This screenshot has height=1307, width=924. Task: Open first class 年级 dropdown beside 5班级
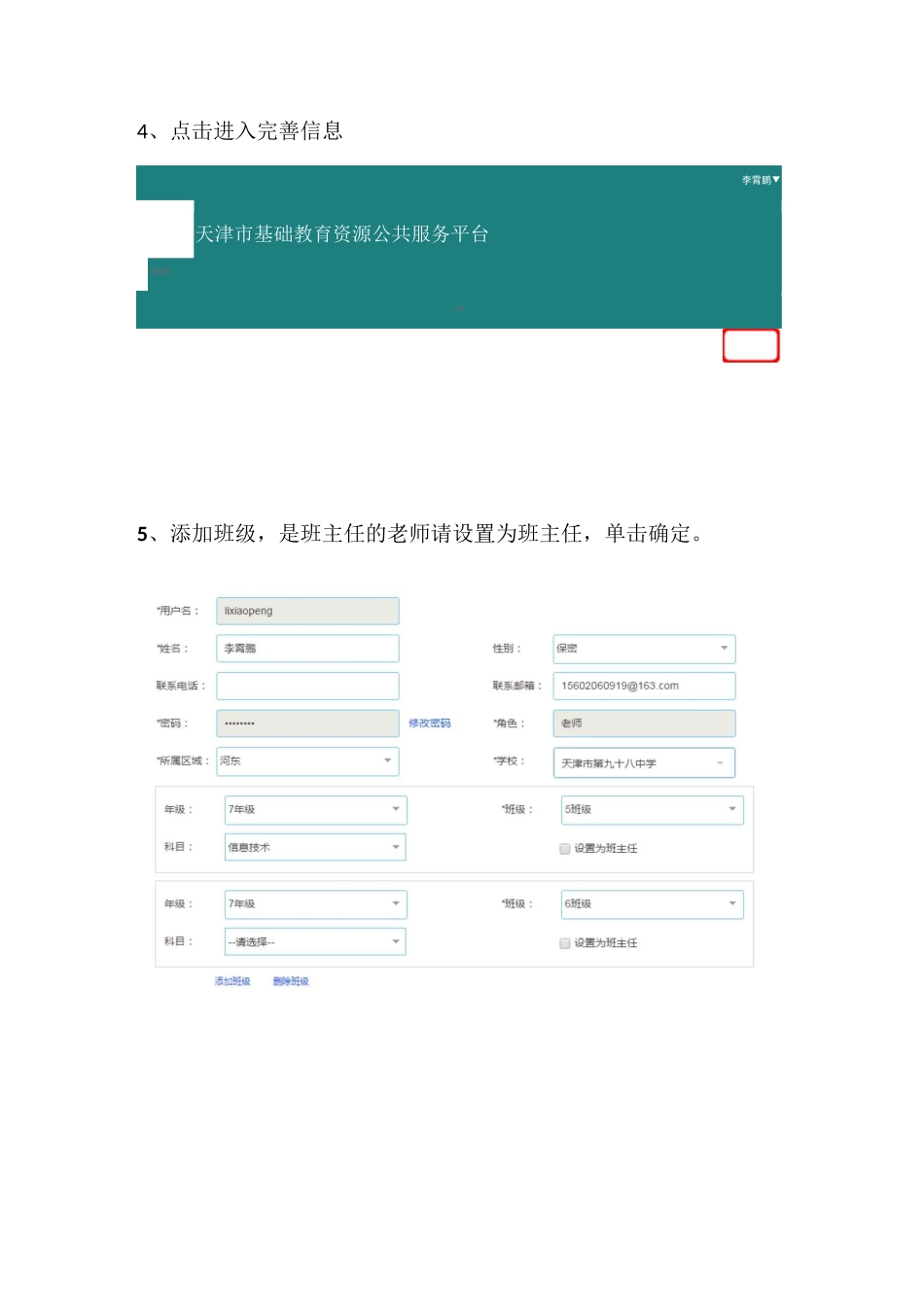pyautogui.click(x=315, y=809)
